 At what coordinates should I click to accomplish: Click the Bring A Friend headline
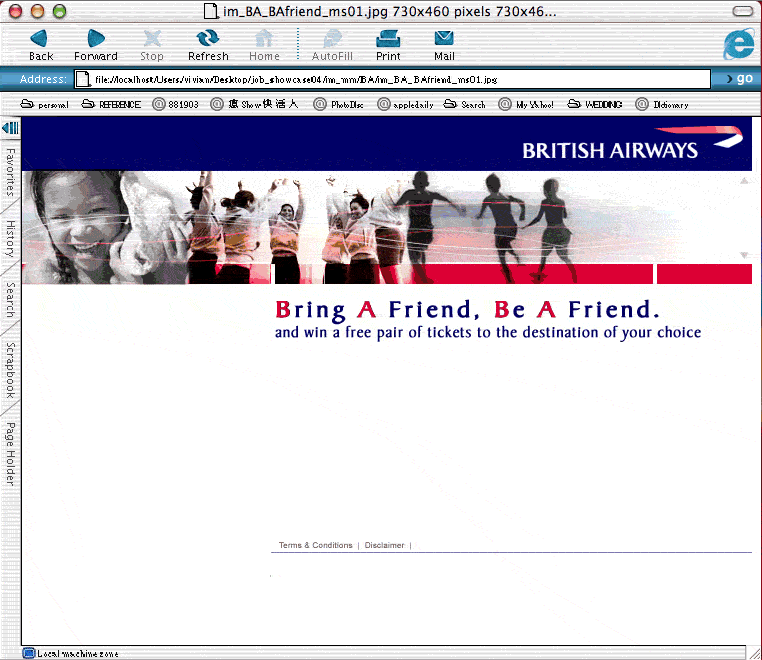(x=468, y=310)
